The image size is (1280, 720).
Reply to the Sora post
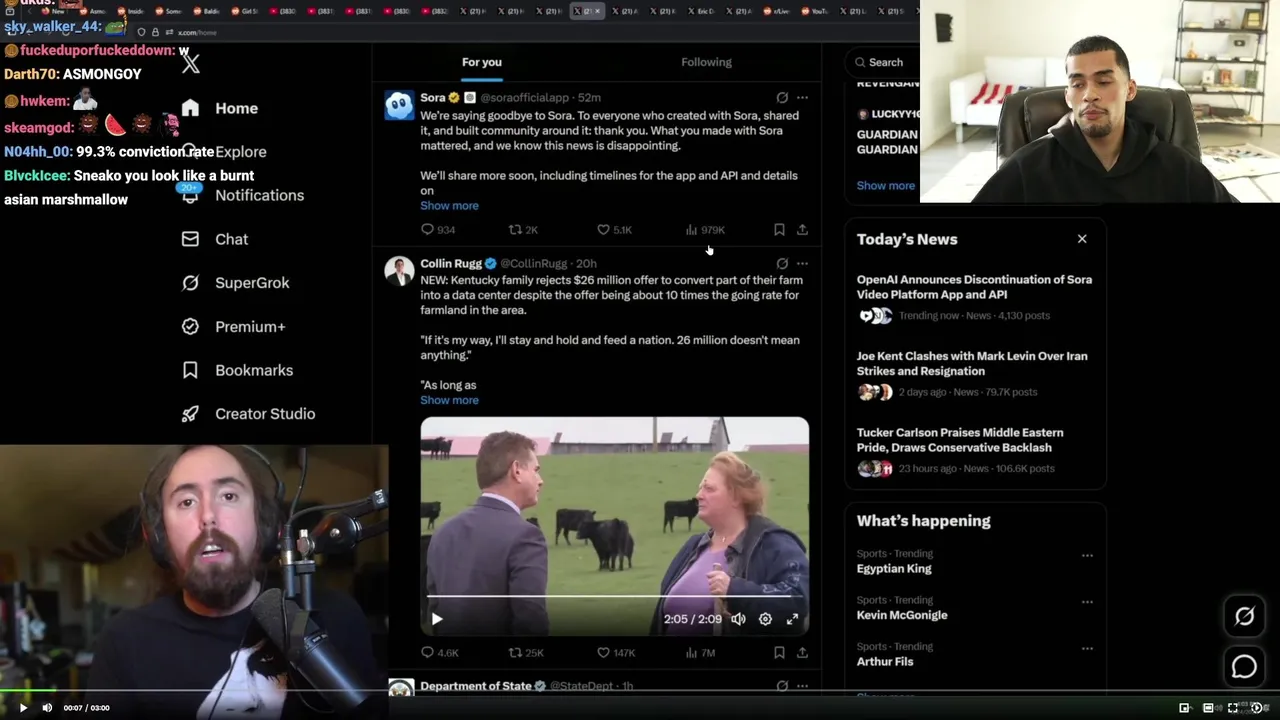[438, 230]
